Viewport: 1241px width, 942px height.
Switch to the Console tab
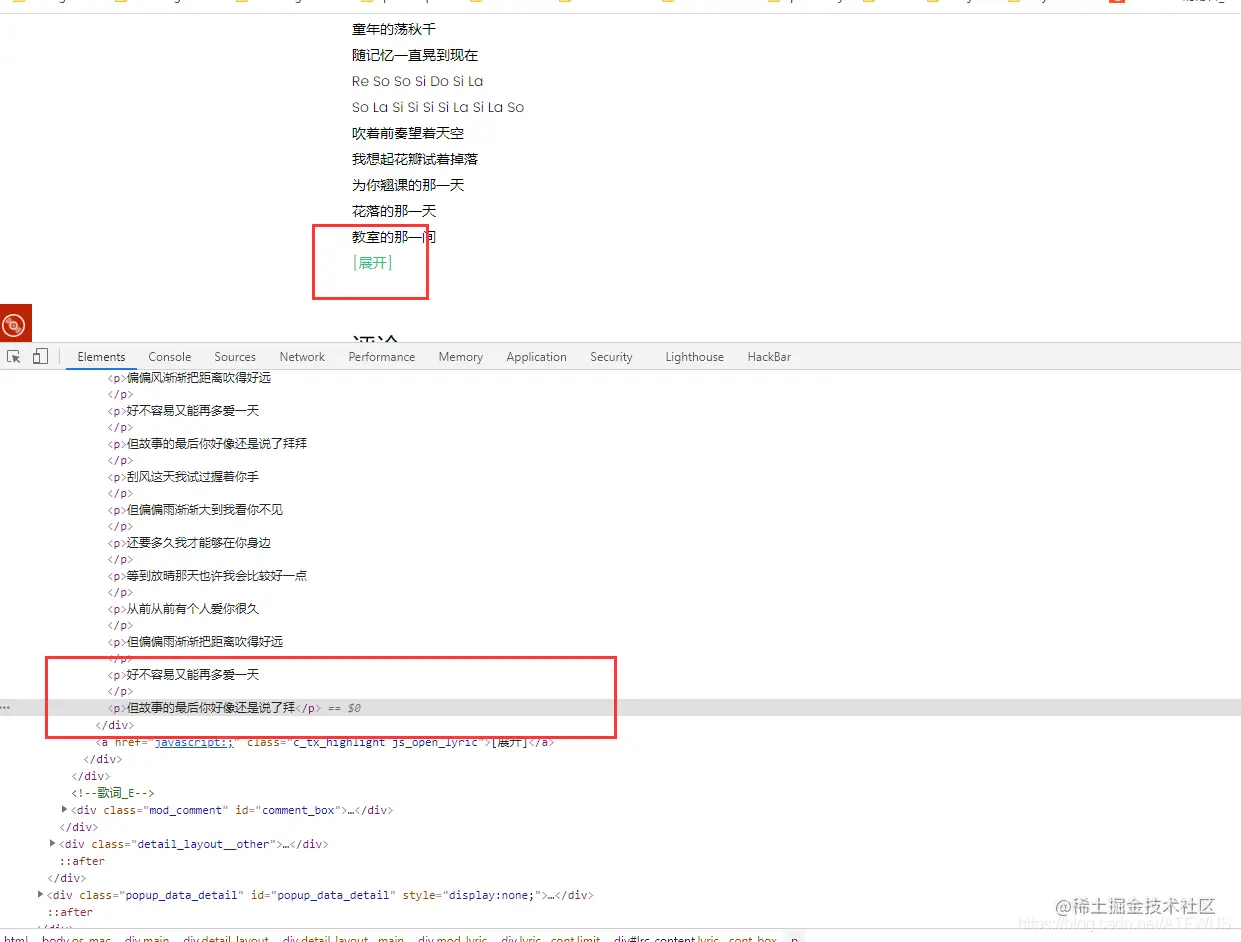169,356
